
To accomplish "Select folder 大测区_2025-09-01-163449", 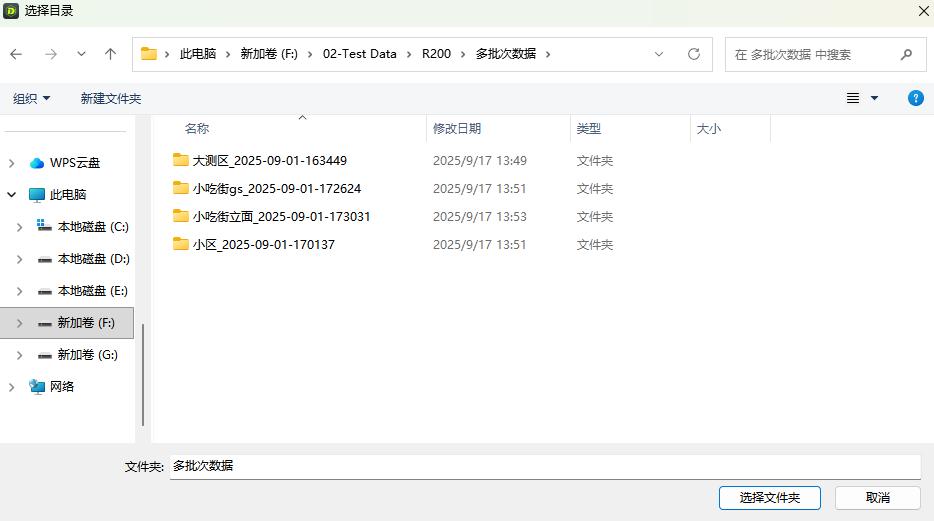I will (x=269, y=161).
